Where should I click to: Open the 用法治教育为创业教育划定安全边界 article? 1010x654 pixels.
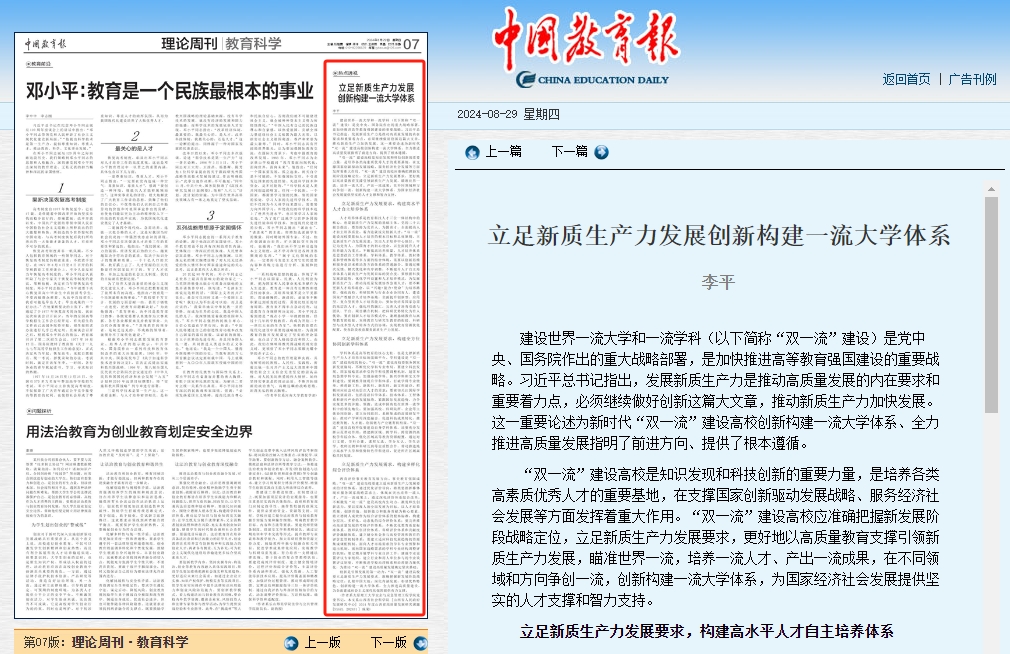click(x=139, y=432)
